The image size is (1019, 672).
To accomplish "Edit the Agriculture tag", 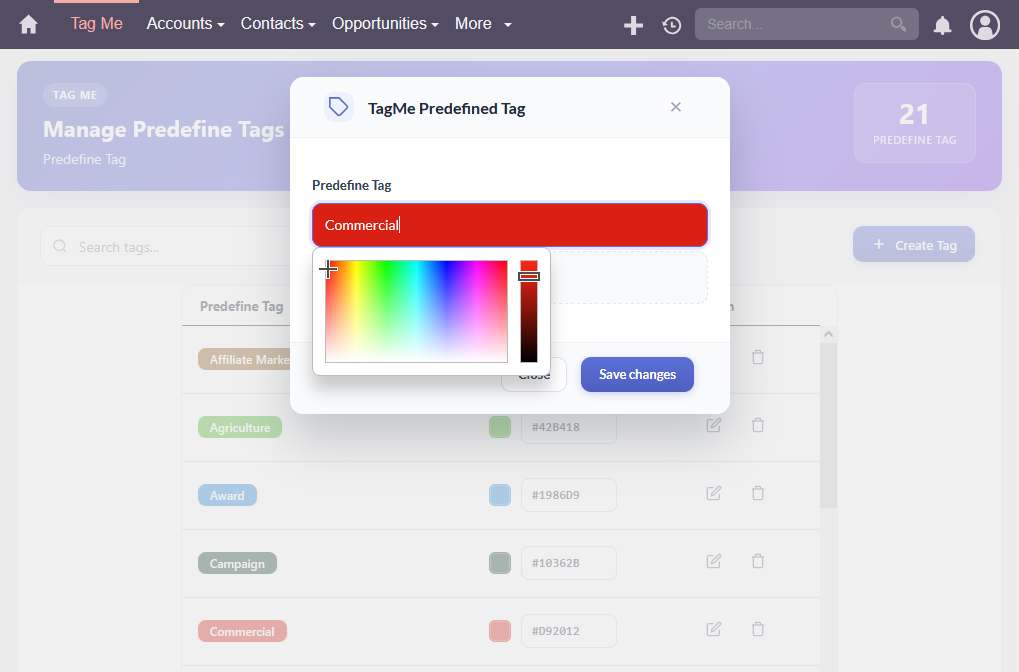I will coord(714,426).
